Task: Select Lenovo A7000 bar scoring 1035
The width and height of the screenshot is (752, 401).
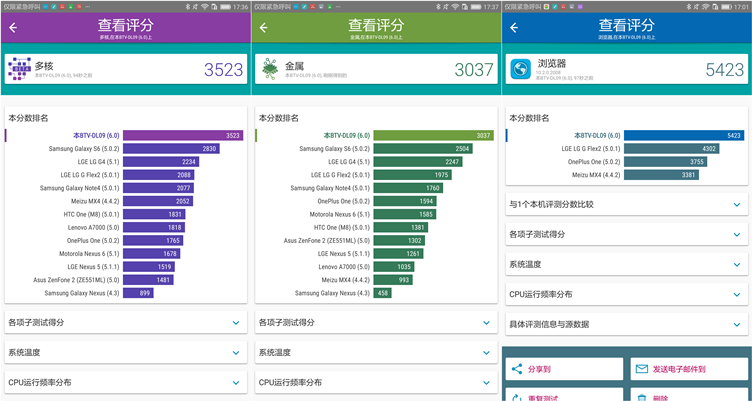Action: coord(394,267)
